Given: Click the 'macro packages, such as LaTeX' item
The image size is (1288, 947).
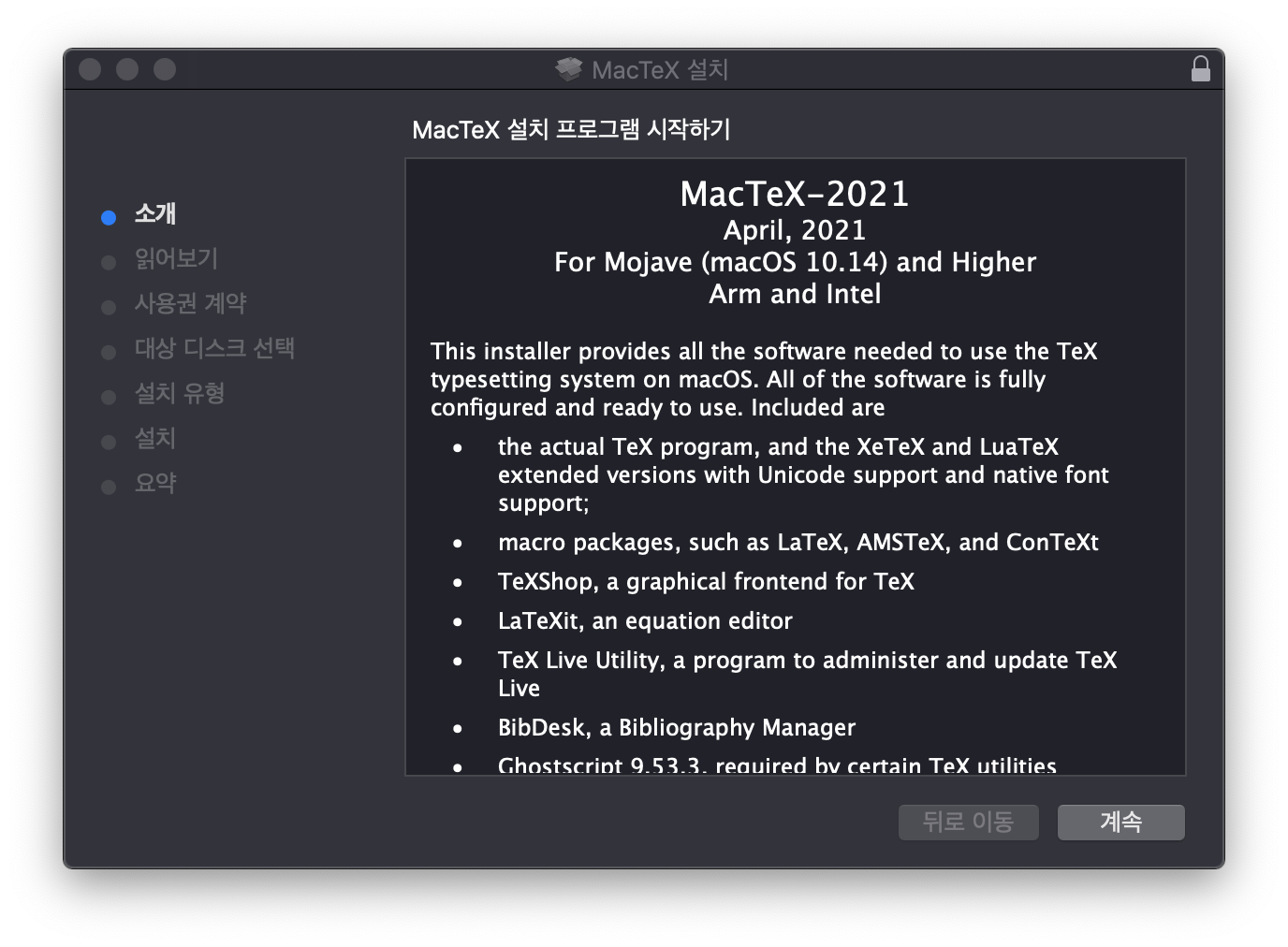Looking at the screenshot, I should pyautogui.click(x=798, y=542).
